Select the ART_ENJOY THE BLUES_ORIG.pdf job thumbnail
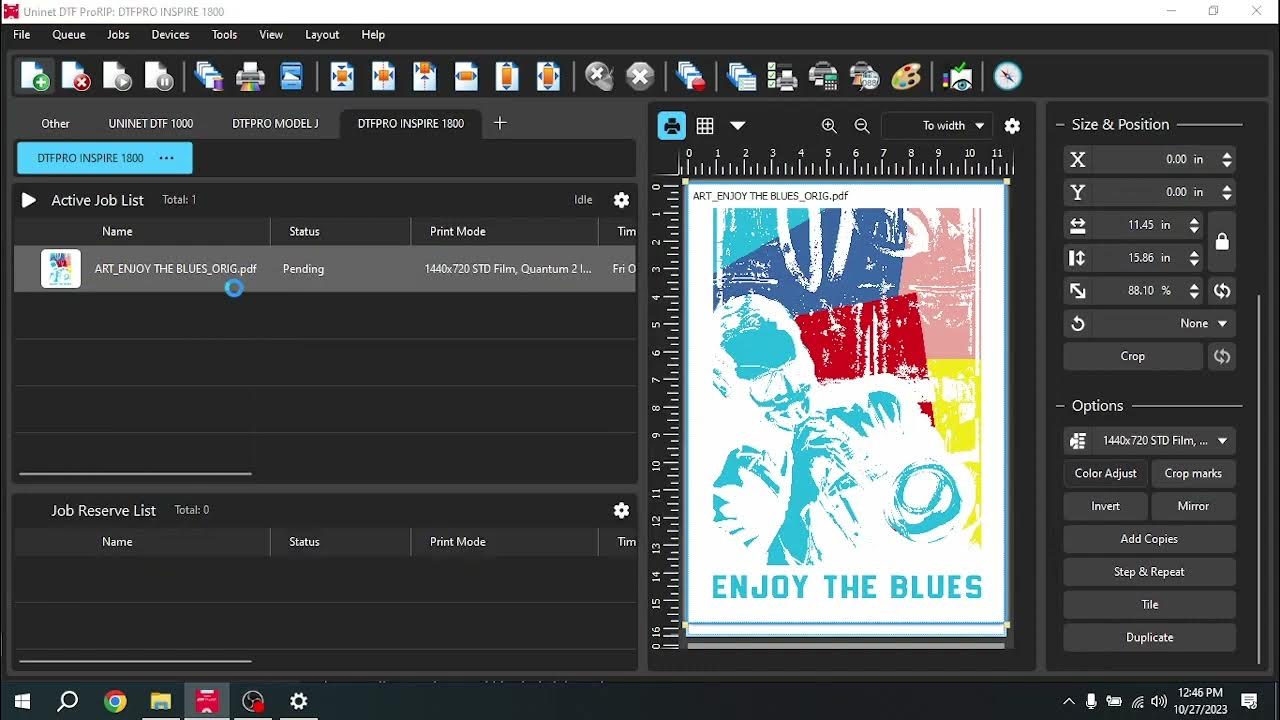1280x720 pixels. (61, 269)
